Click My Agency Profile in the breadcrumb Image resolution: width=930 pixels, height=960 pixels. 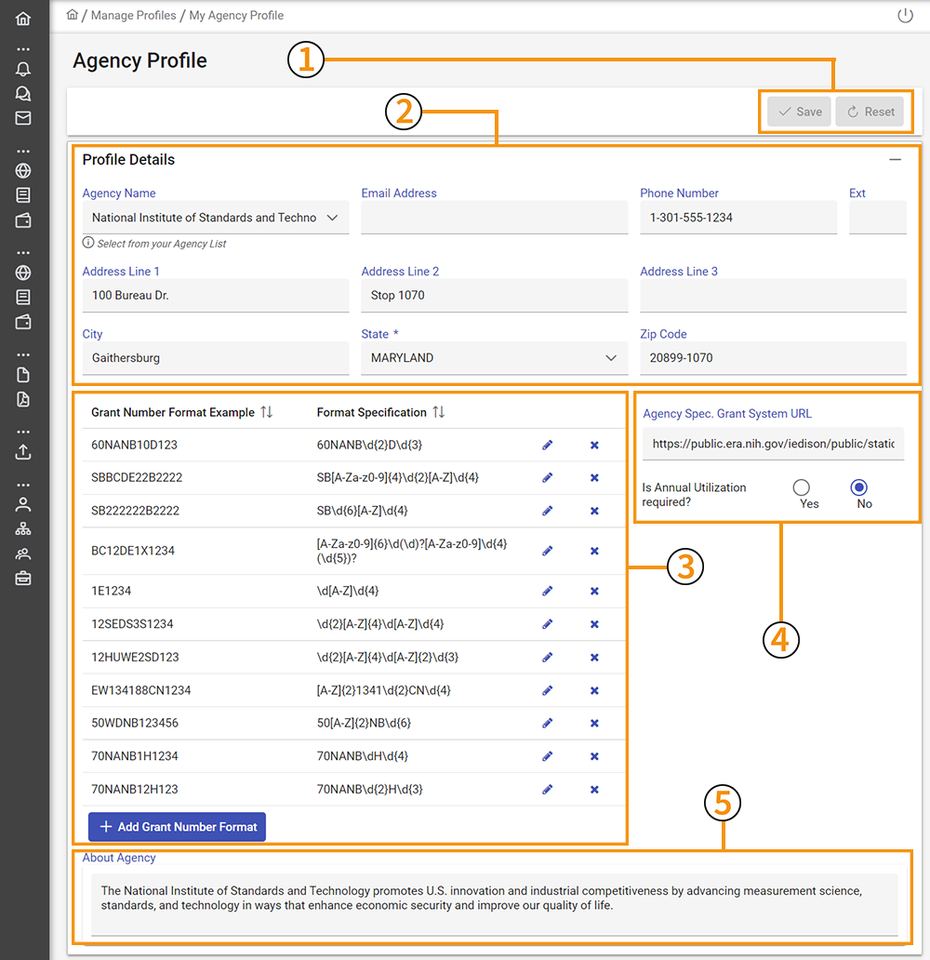pyautogui.click(x=236, y=15)
